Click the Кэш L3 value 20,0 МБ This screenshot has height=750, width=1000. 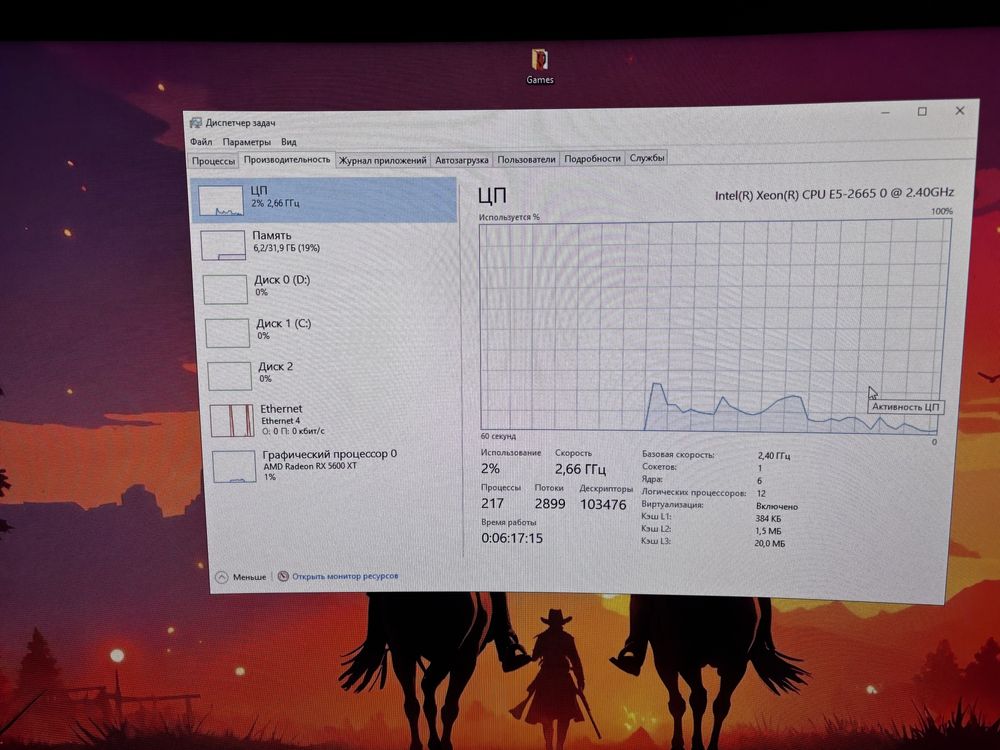point(769,543)
